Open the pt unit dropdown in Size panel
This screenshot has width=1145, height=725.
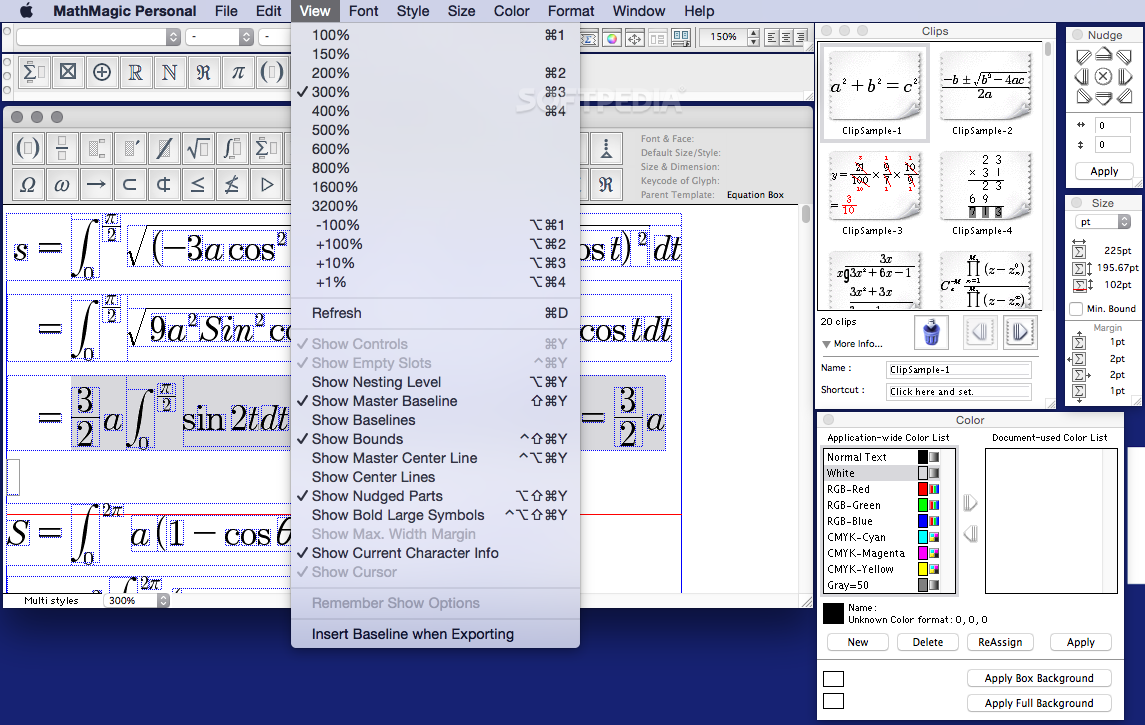(x=1103, y=222)
